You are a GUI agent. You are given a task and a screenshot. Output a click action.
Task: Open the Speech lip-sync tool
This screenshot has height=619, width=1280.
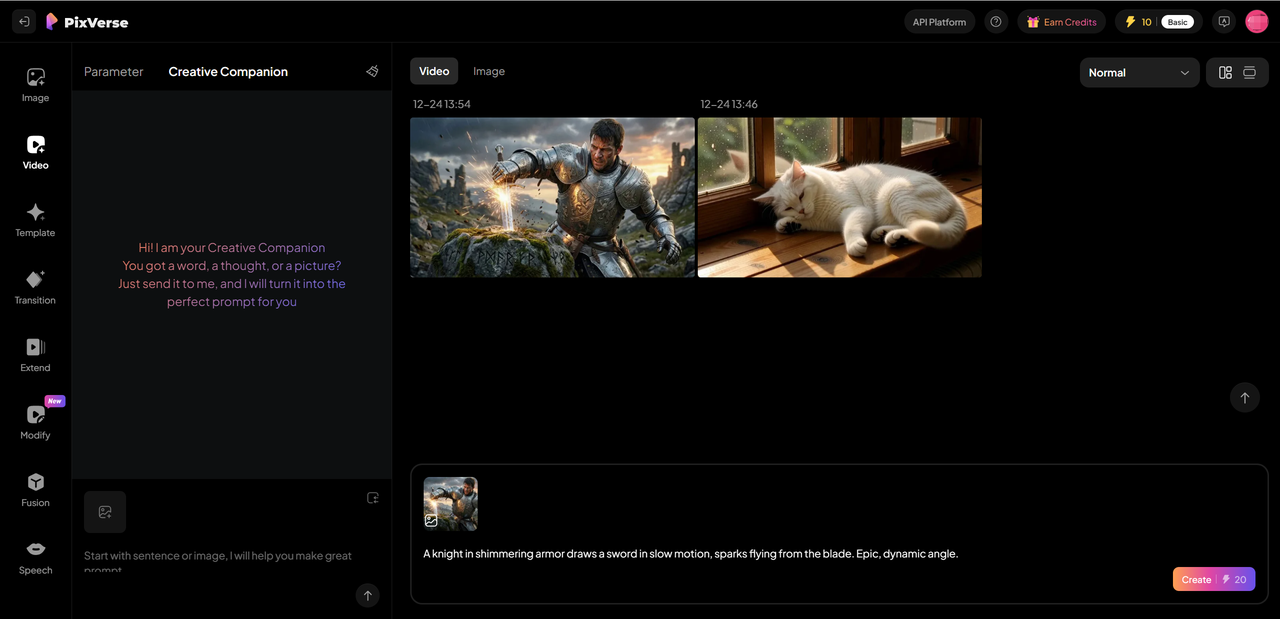point(35,556)
